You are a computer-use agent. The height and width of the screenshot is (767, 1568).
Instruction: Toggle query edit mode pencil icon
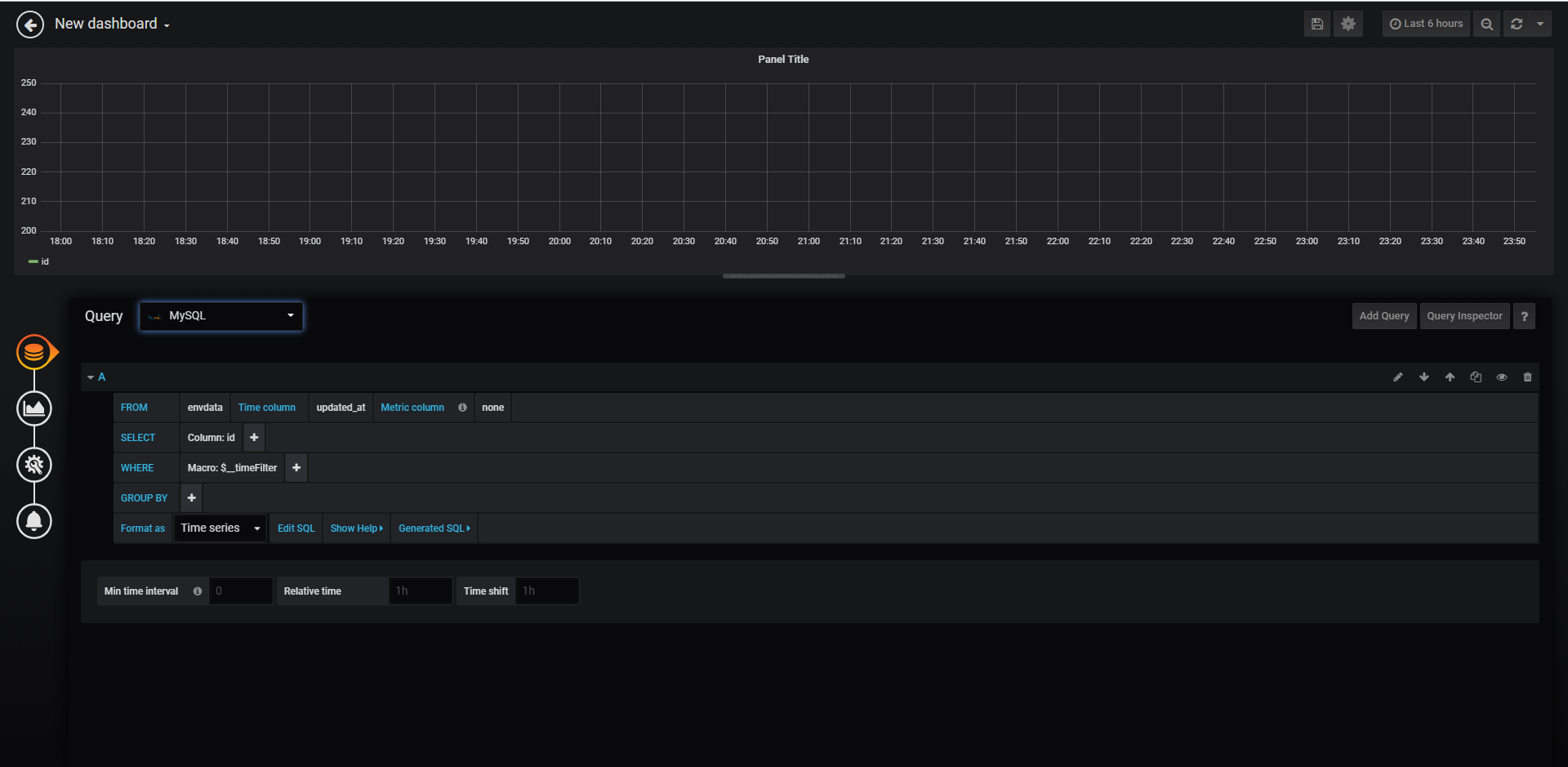point(1397,377)
